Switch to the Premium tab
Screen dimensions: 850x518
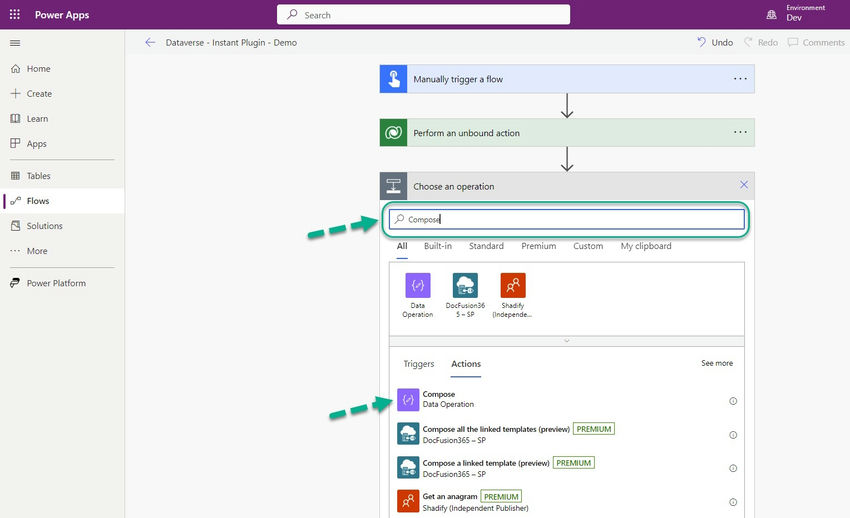[538, 246]
